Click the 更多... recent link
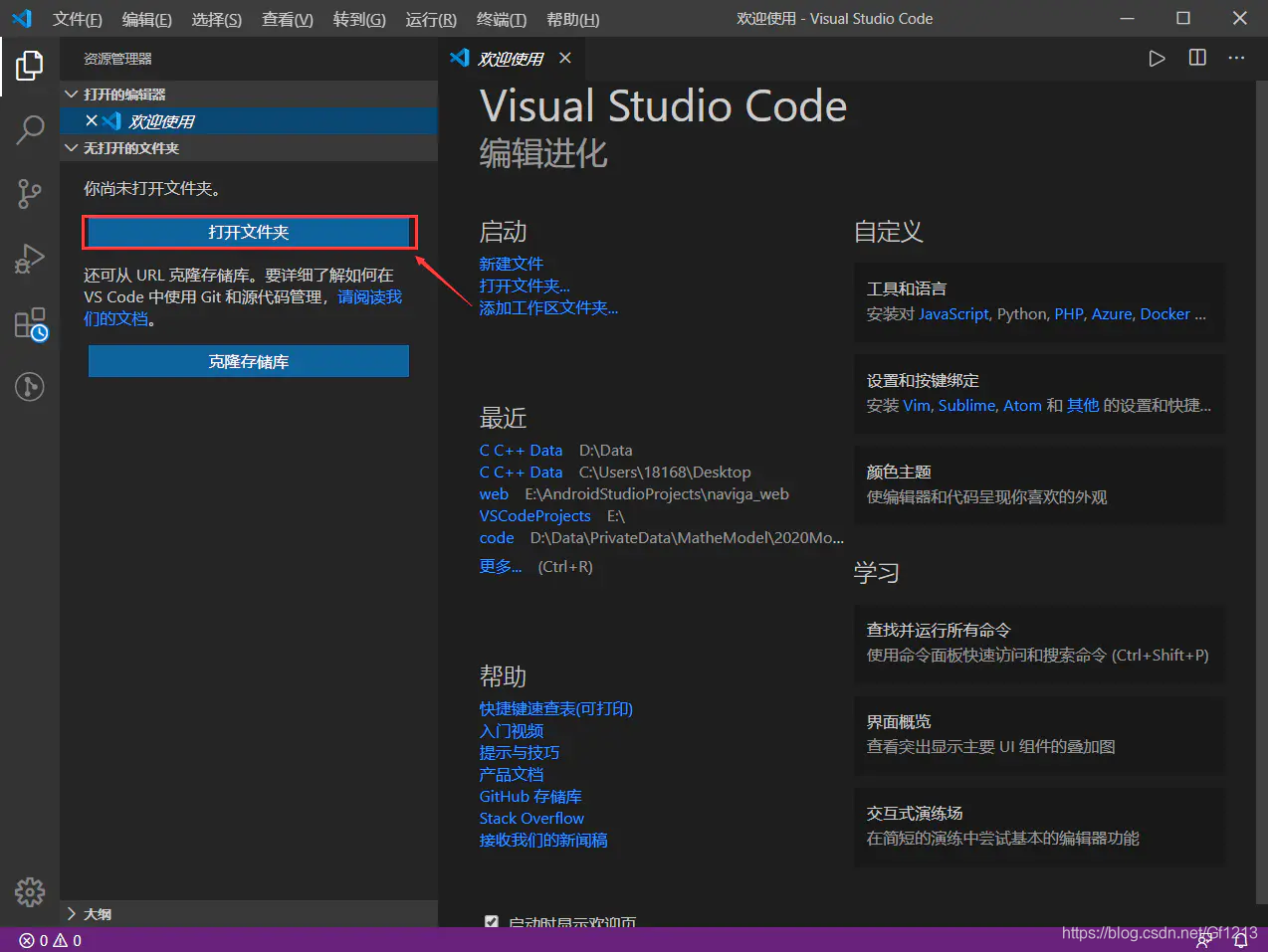This screenshot has width=1268, height=952. click(501, 566)
